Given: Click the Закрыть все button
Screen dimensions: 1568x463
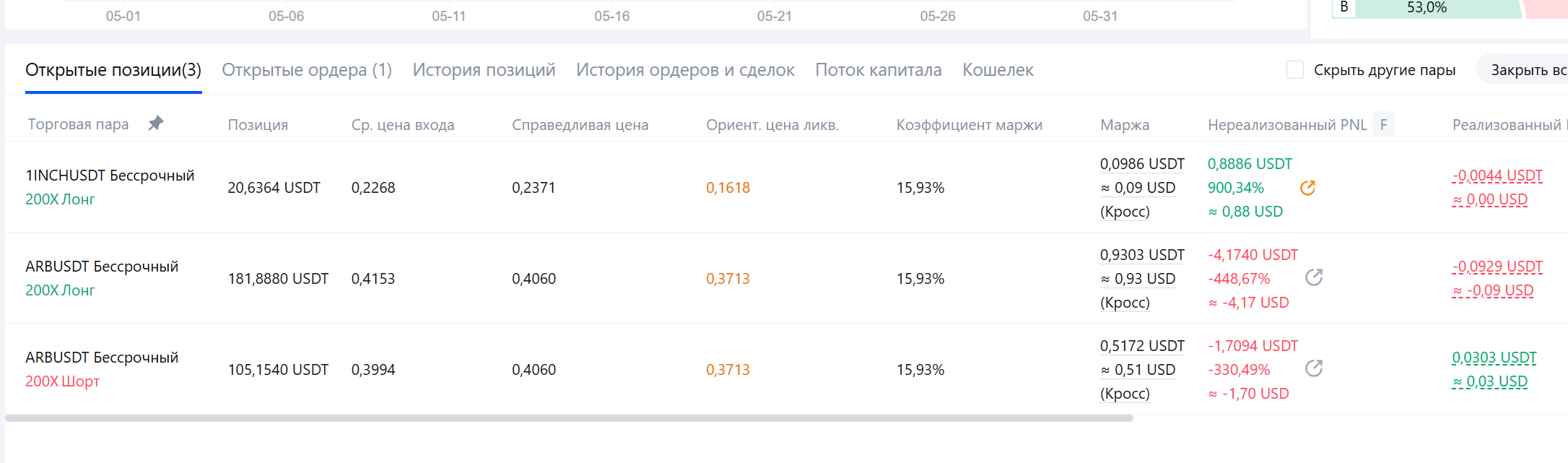Looking at the screenshot, I should click(x=1523, y=70).
